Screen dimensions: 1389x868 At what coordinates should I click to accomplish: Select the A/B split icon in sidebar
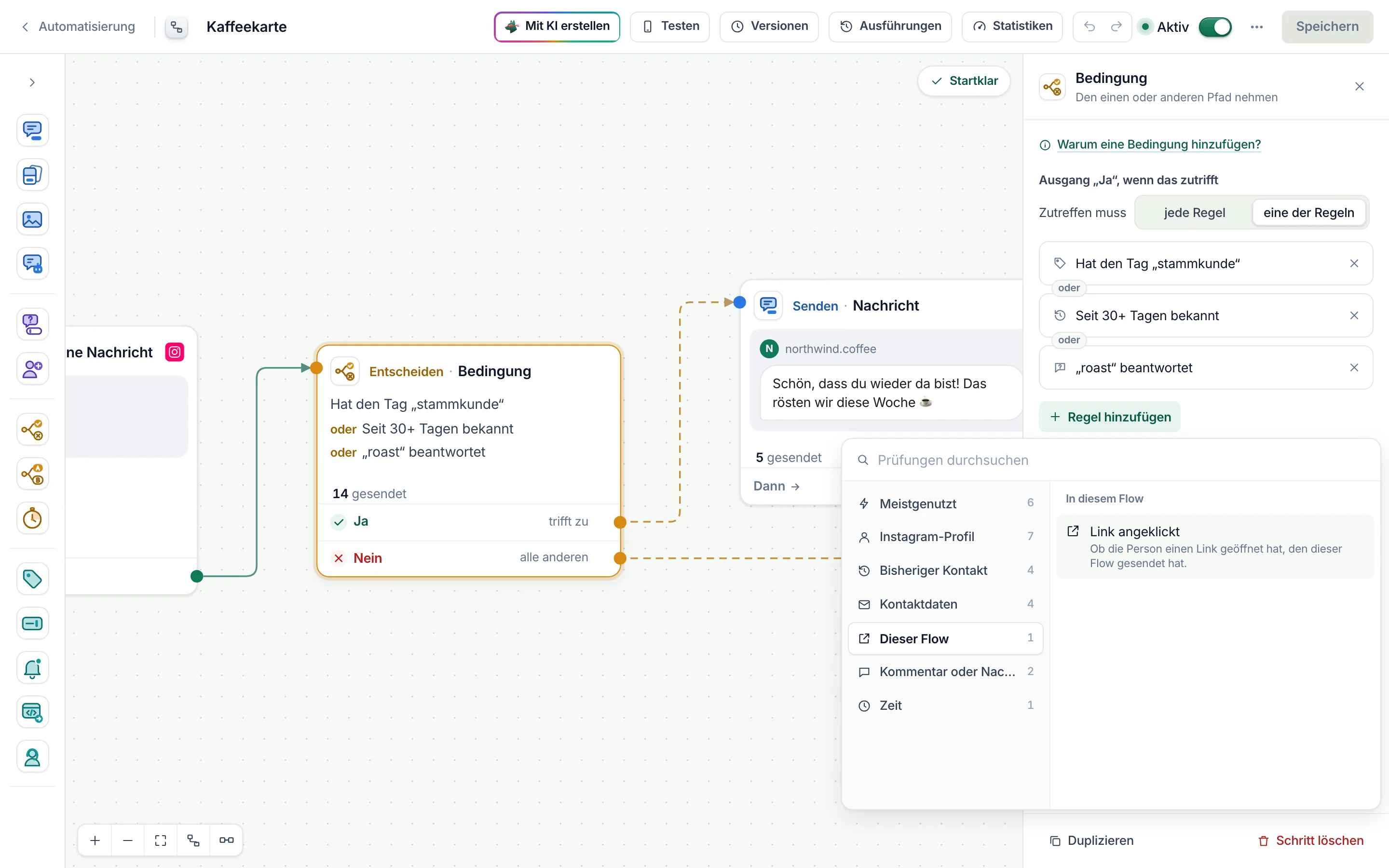click(x=32, y=474)
